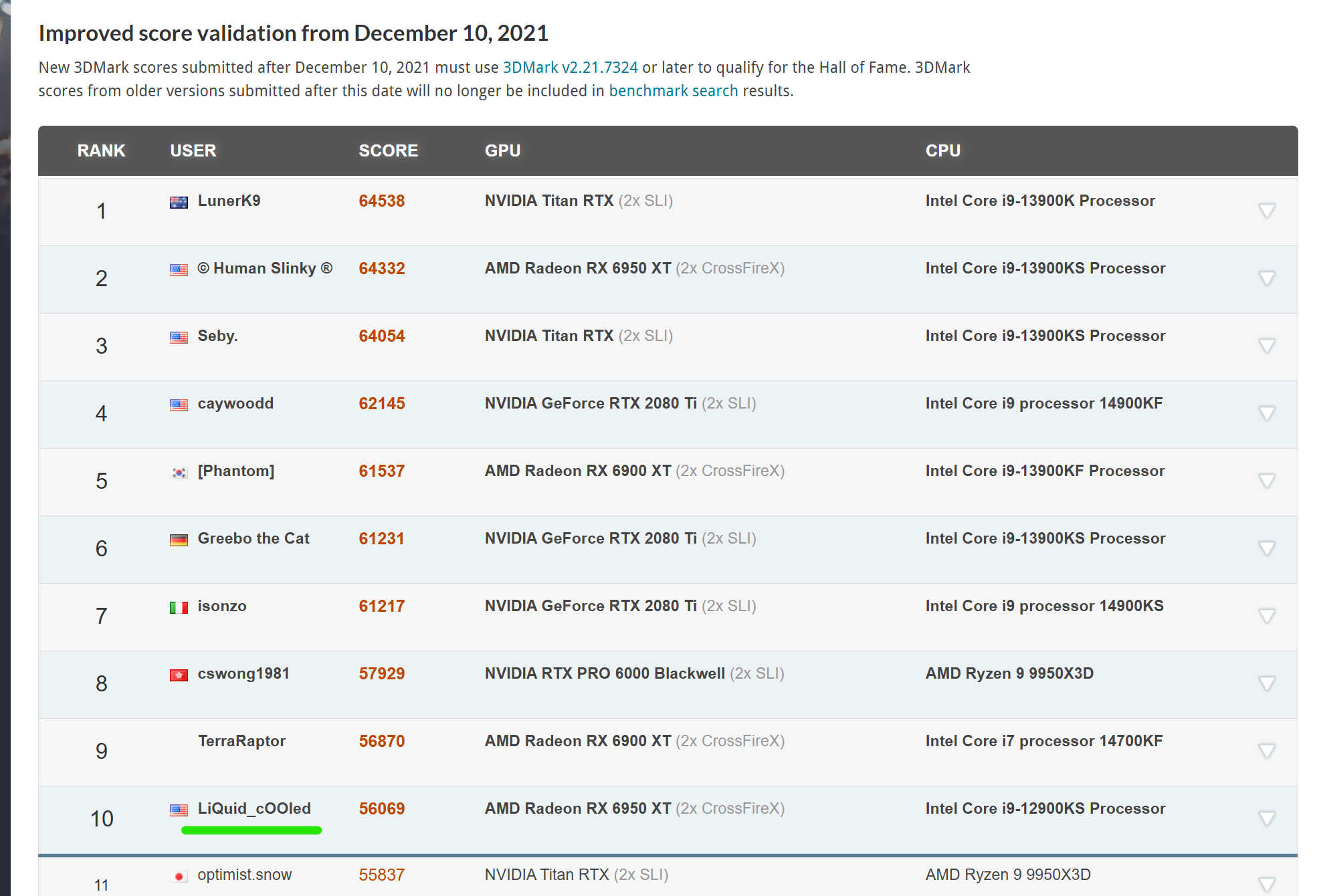The height and width of the screenshot is (896, 1319).
Task: Open the 3DMark v2.21.7324 link
Action: click(570, 68)
